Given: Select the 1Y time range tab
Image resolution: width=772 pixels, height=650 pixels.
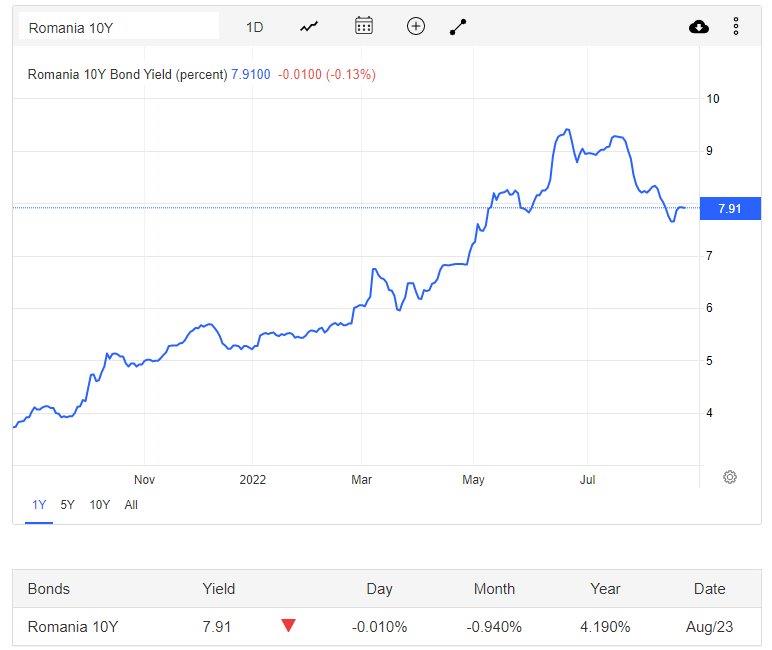Looking at the screenshot, I should (x=39, y=505).
